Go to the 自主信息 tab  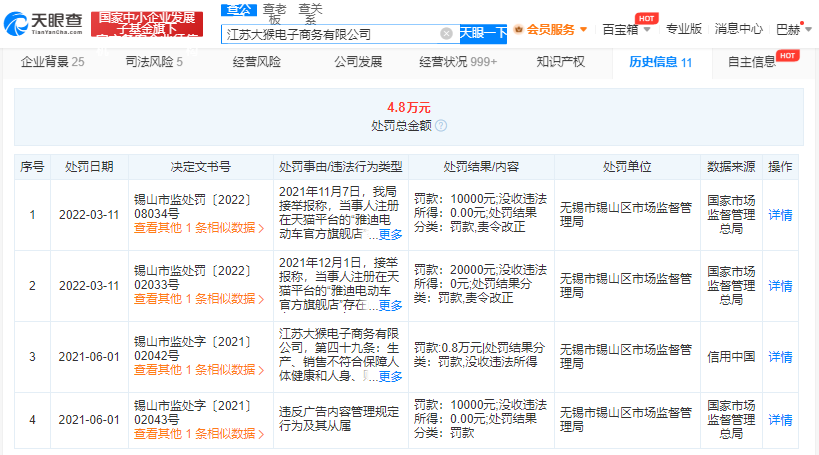click(751, 62)
